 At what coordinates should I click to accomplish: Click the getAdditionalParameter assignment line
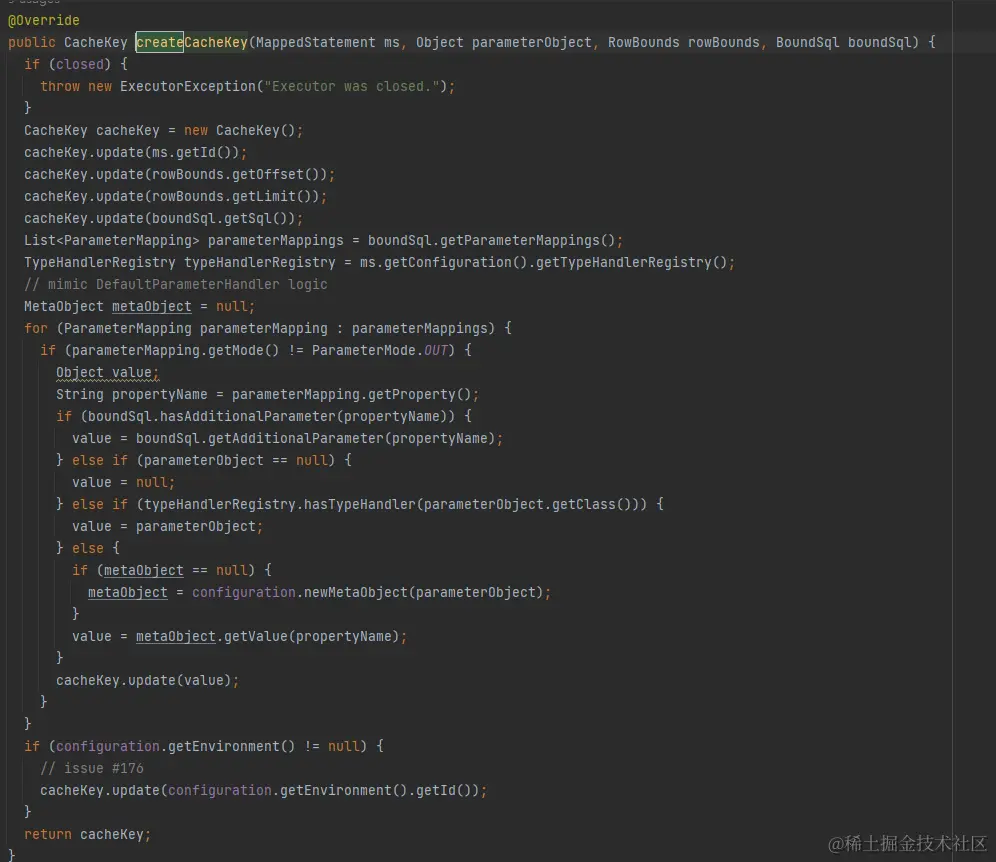click(x=287, y=438)
